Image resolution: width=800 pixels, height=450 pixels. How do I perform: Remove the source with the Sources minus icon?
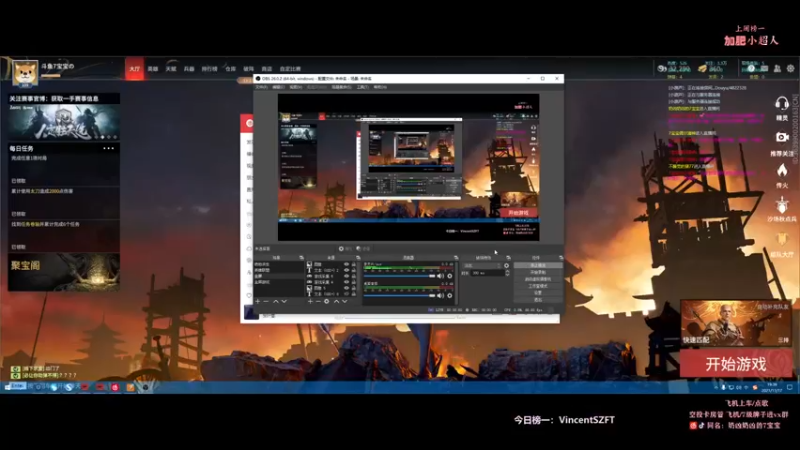[318, 302]
